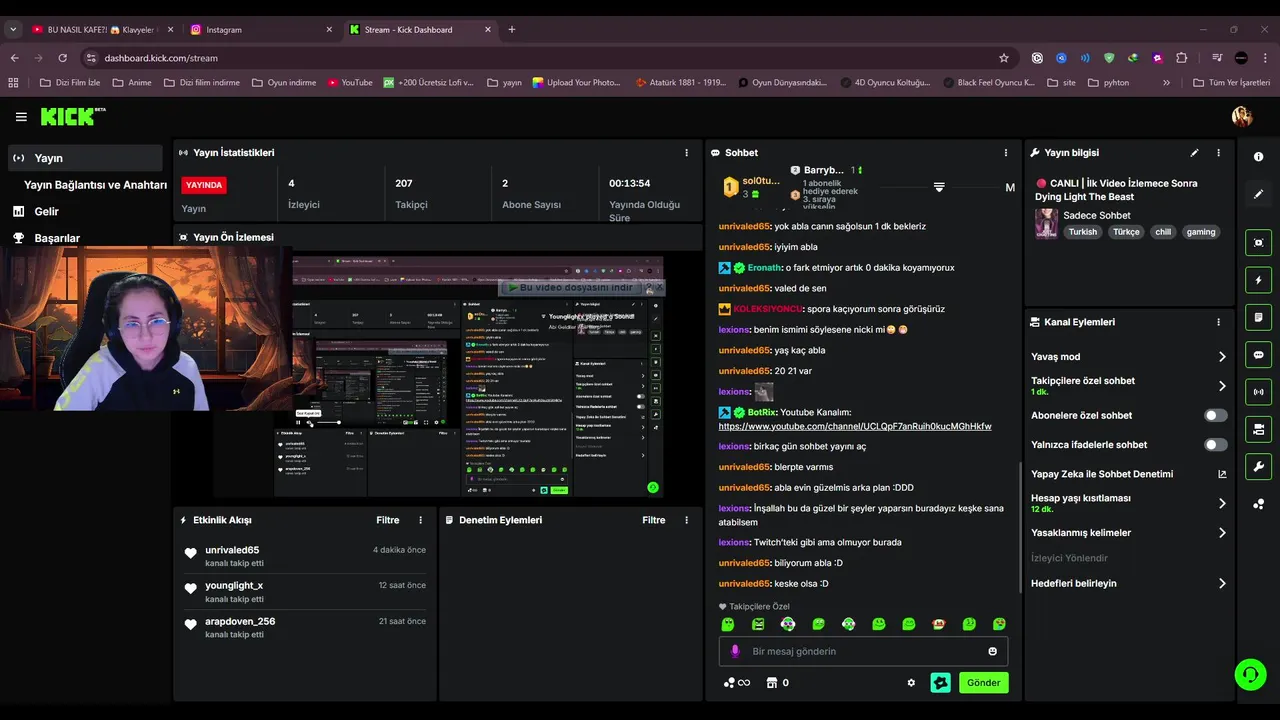Click the gift shop icon below the chat
The width and height of the screenshot is (1280, 720).
[771, 683]
